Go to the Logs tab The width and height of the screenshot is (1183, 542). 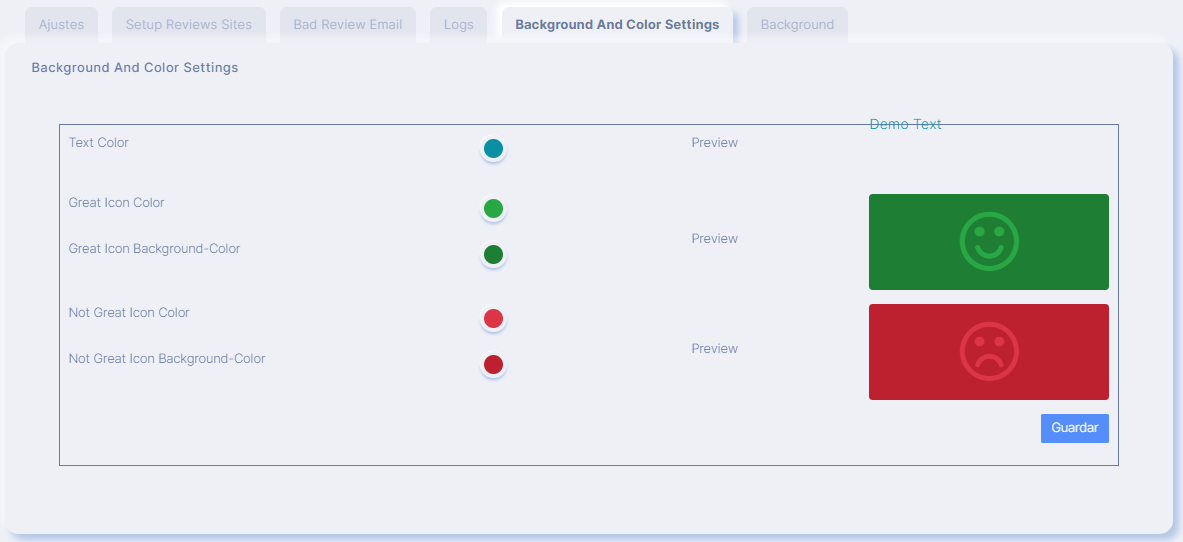click(459, 24)
